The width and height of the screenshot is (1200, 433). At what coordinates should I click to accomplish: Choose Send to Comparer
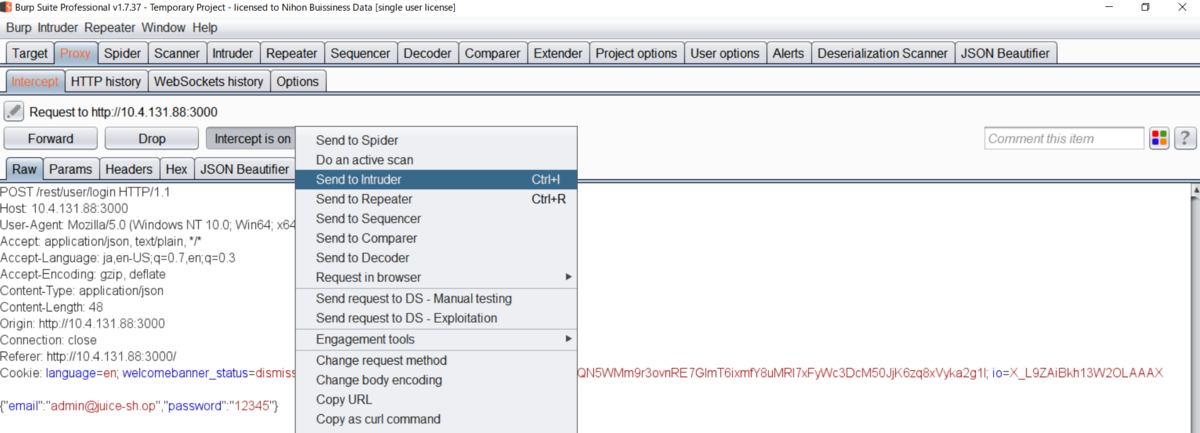(x=436, y=238)
